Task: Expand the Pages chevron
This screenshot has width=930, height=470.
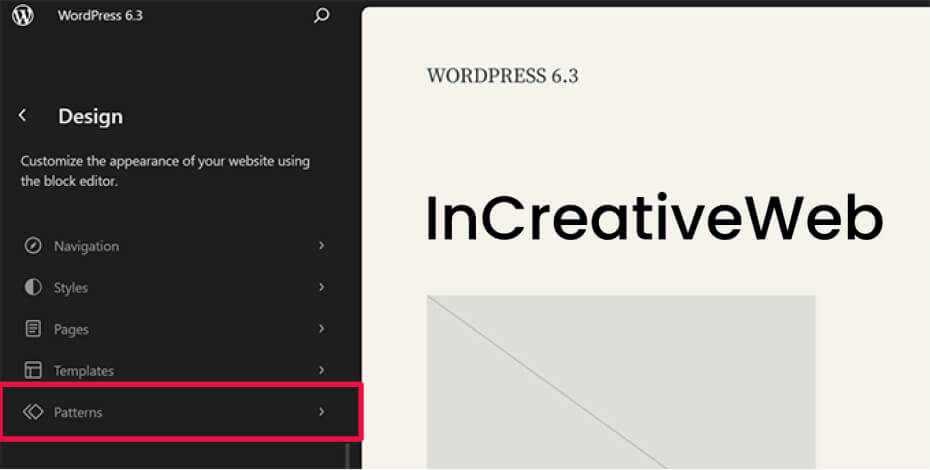Action: [x=321, y=328]
